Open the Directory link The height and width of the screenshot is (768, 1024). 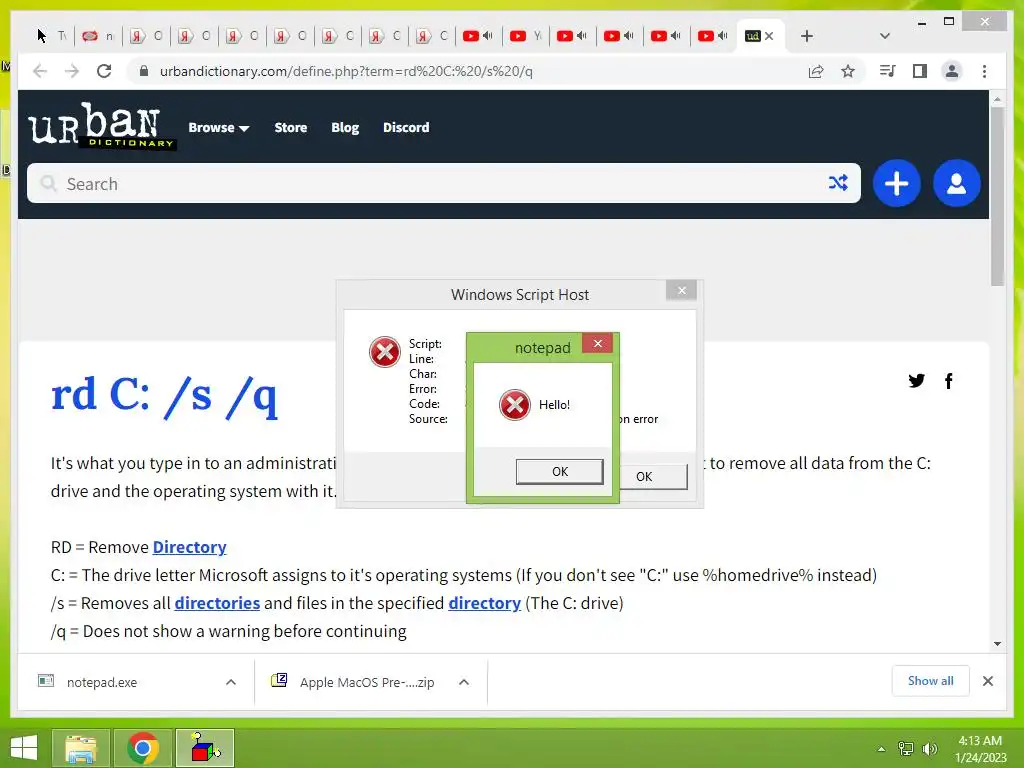tap(189, 547)
